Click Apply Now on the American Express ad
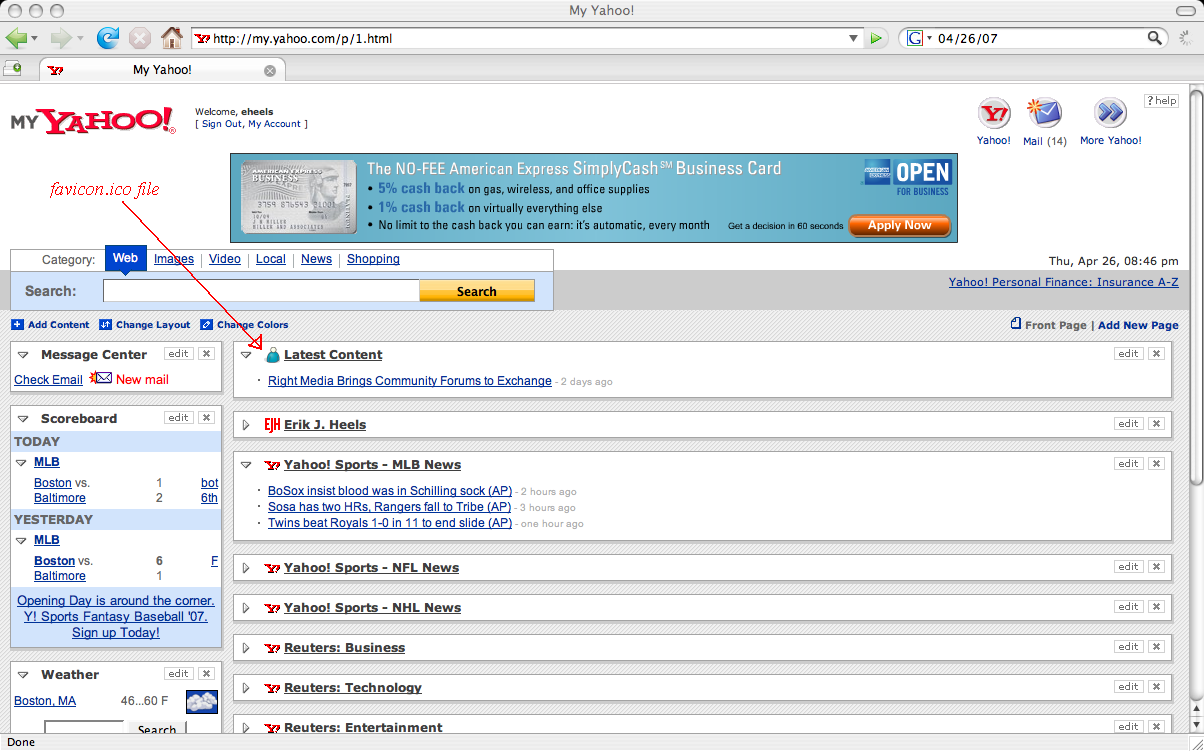Screen dimensions: 1204x751 [x=898, y=226]
